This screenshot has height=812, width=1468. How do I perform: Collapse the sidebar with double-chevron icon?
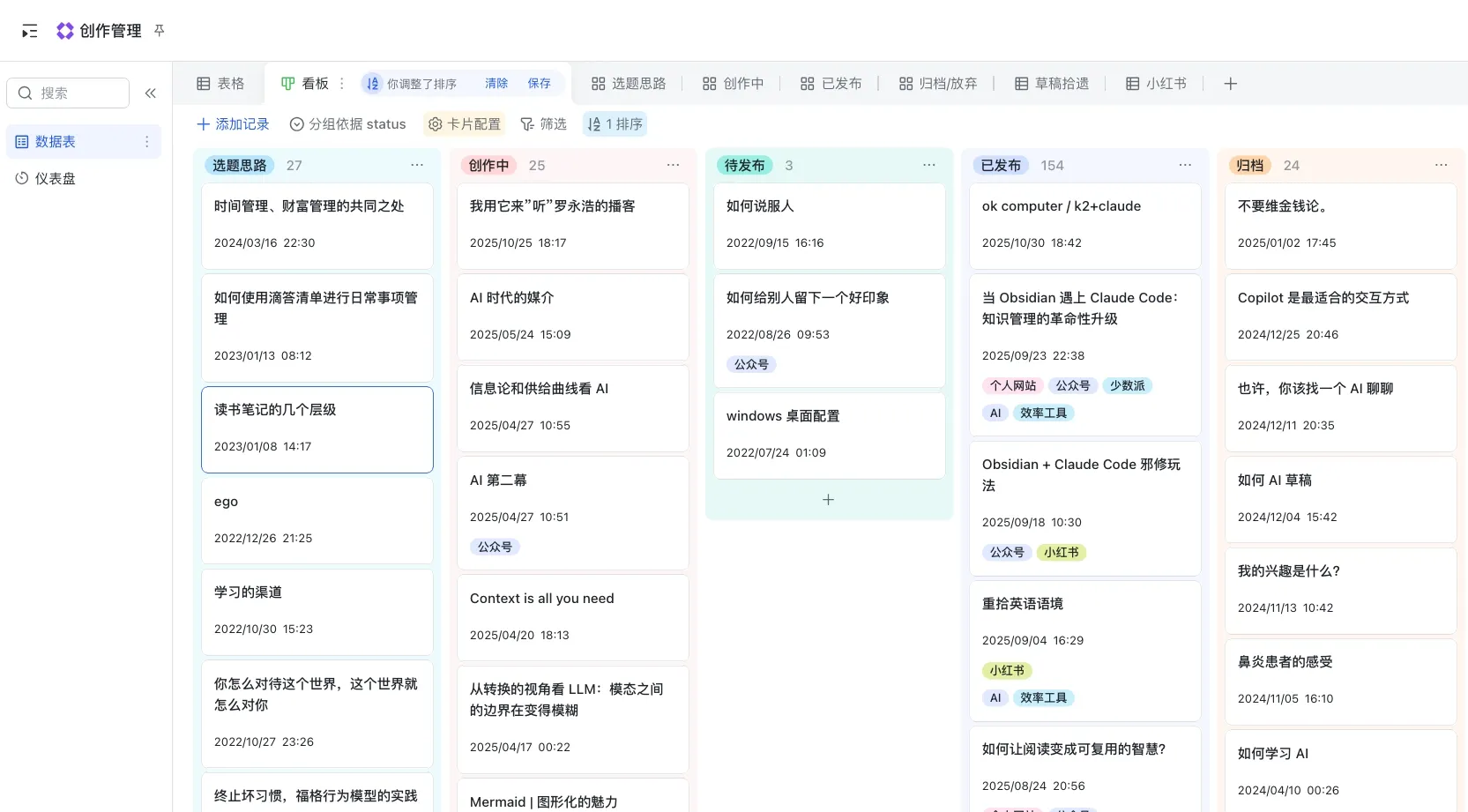coord(151,93)
